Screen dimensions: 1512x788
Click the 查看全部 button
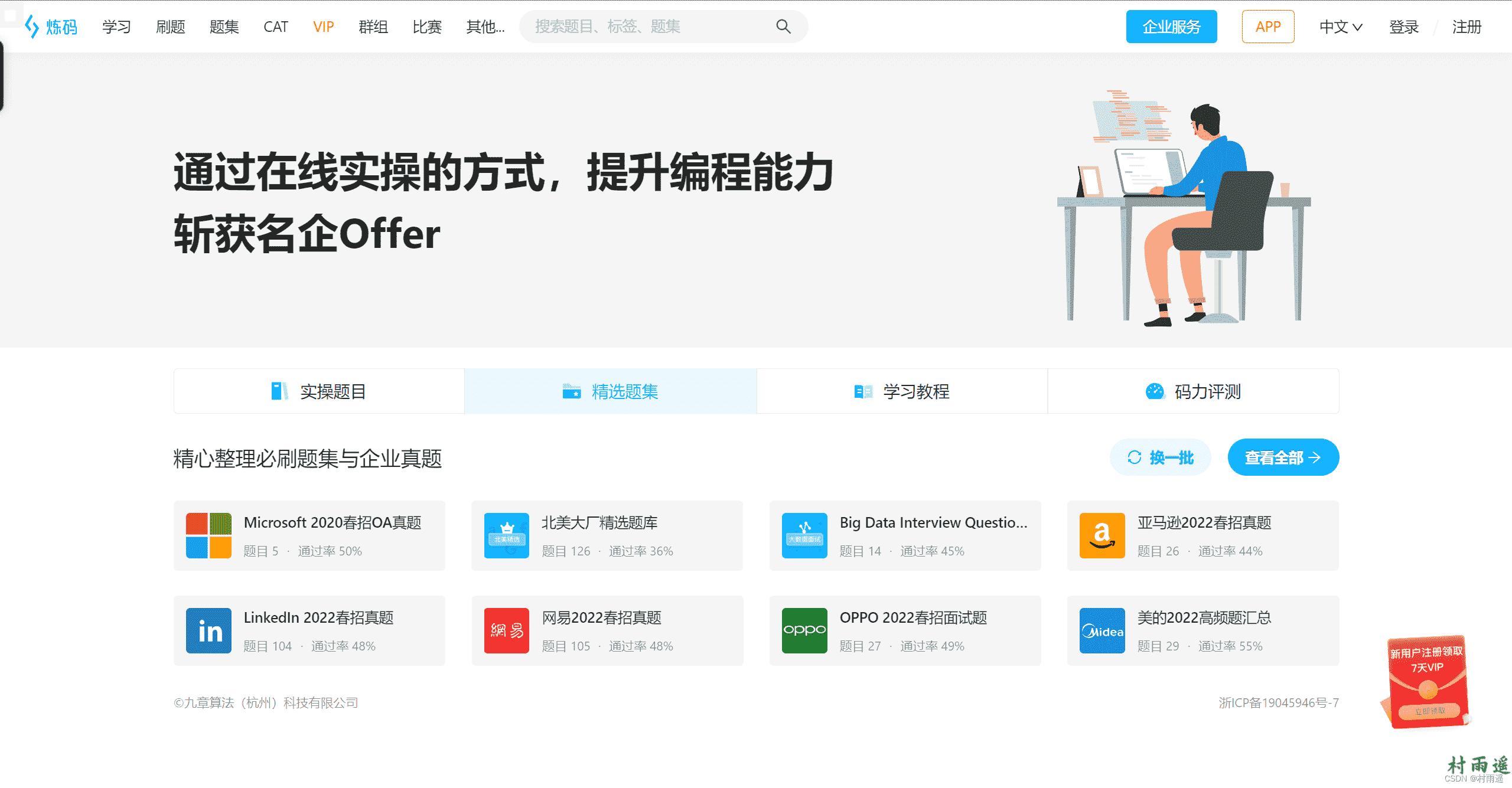tap(1283, 457)
